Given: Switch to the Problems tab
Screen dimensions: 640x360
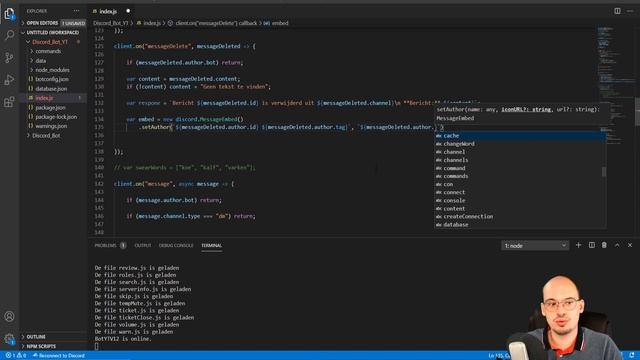Looking at the screenshot, I should click(x=110, y=245).
